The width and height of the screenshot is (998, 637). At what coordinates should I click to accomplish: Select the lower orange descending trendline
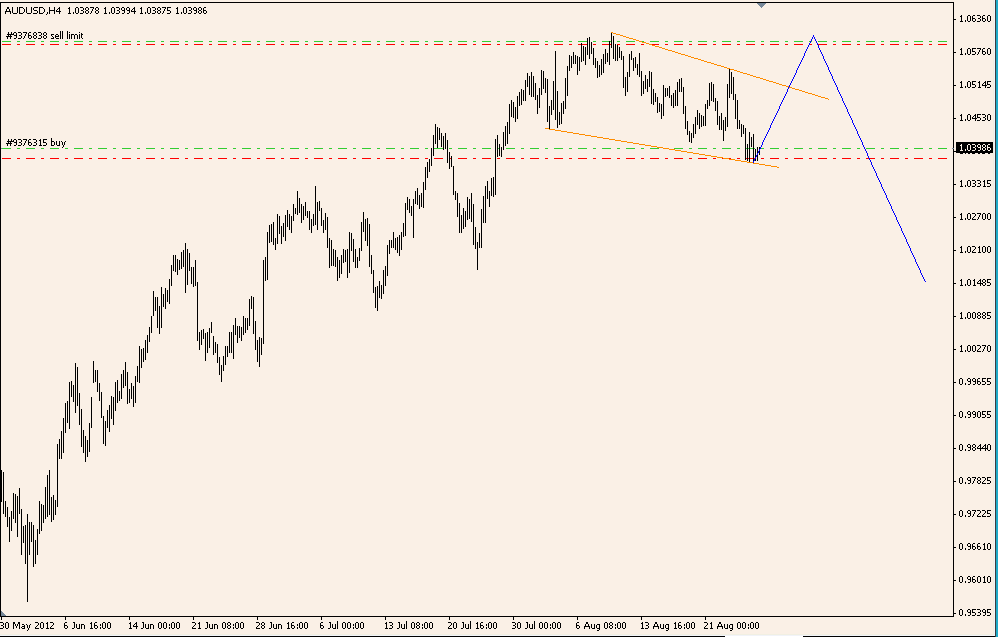tap(662, 148)
